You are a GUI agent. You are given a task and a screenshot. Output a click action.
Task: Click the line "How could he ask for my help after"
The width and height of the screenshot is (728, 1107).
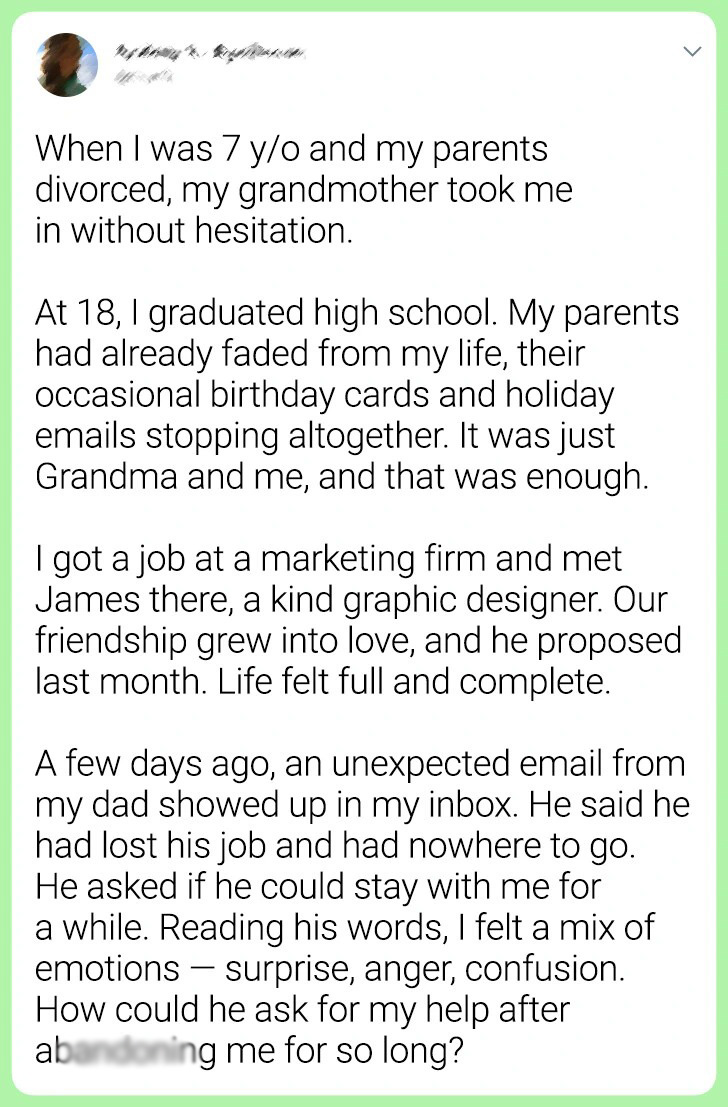301,1008
